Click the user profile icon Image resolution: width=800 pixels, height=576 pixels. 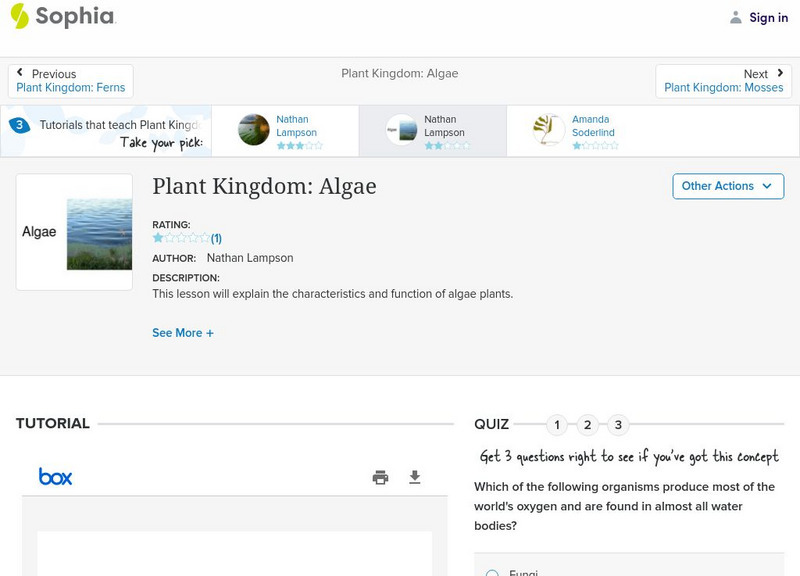pos(736,17)
